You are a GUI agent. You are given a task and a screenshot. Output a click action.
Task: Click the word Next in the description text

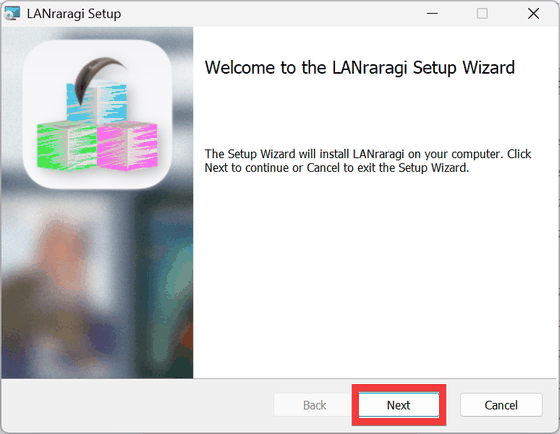216,168
